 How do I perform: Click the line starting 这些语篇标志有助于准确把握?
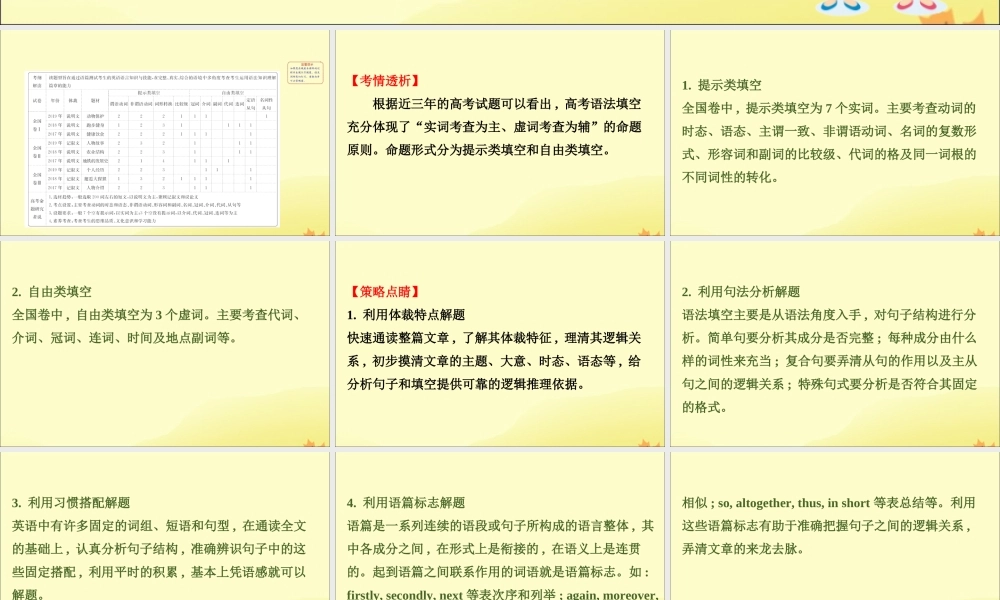pyautogui.click(x=828, y=526)
